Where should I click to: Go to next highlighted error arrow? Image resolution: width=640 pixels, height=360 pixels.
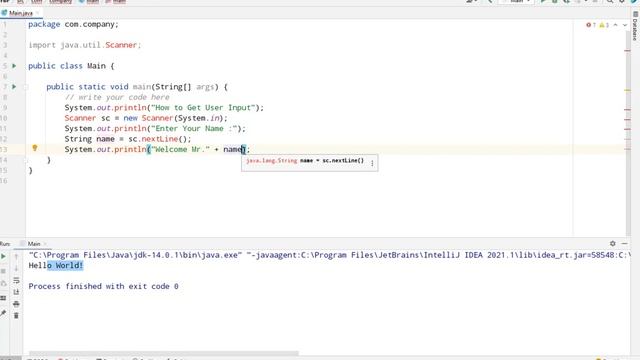click(x=624, y=25)
